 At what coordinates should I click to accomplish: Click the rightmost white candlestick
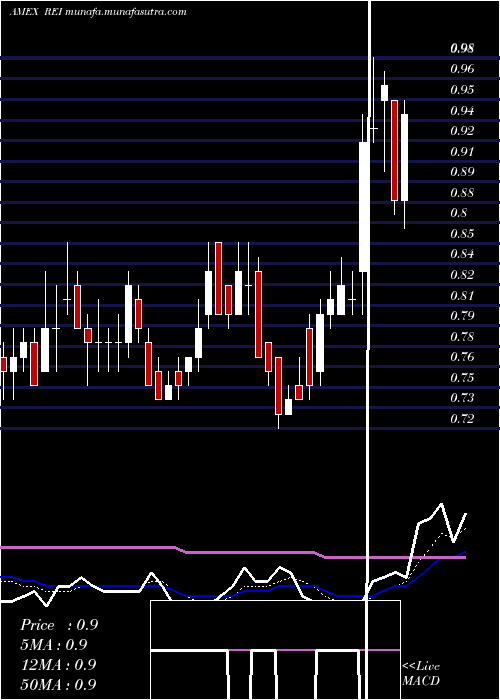[404, 158]
